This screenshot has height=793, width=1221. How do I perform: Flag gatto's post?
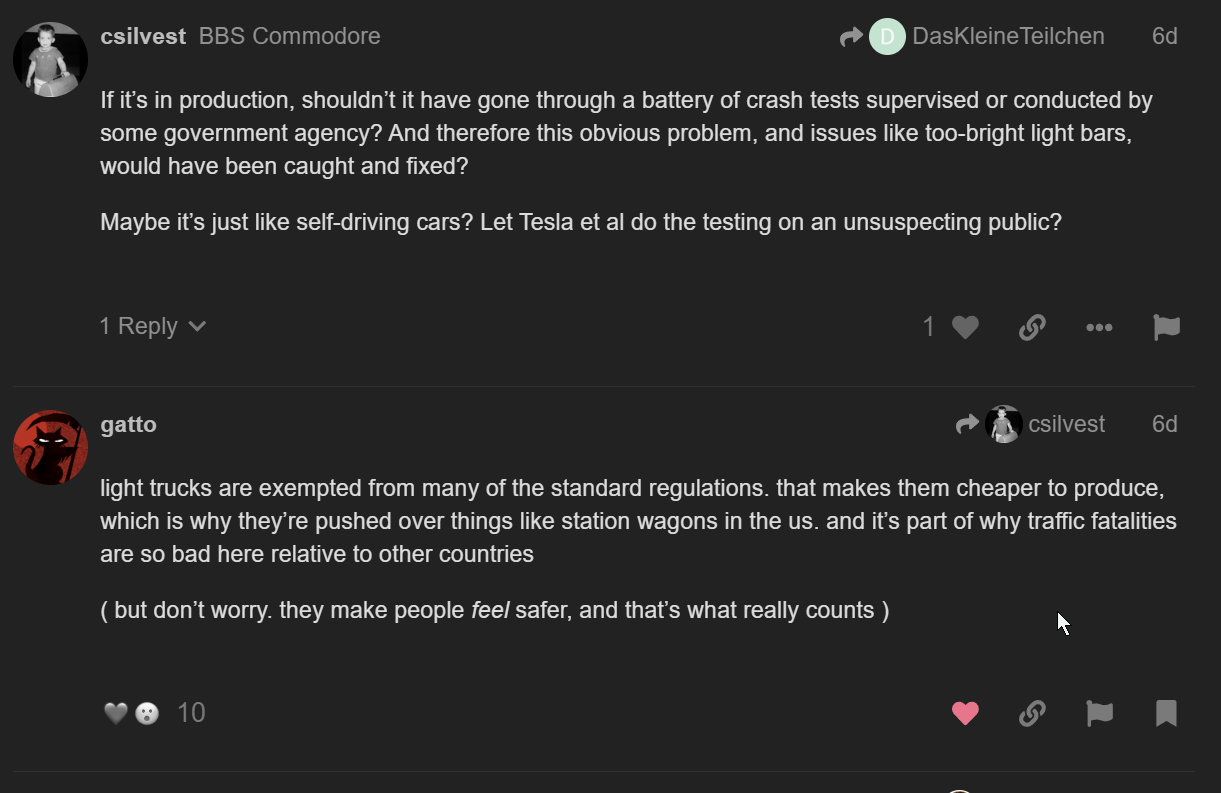pos(1099,713)
